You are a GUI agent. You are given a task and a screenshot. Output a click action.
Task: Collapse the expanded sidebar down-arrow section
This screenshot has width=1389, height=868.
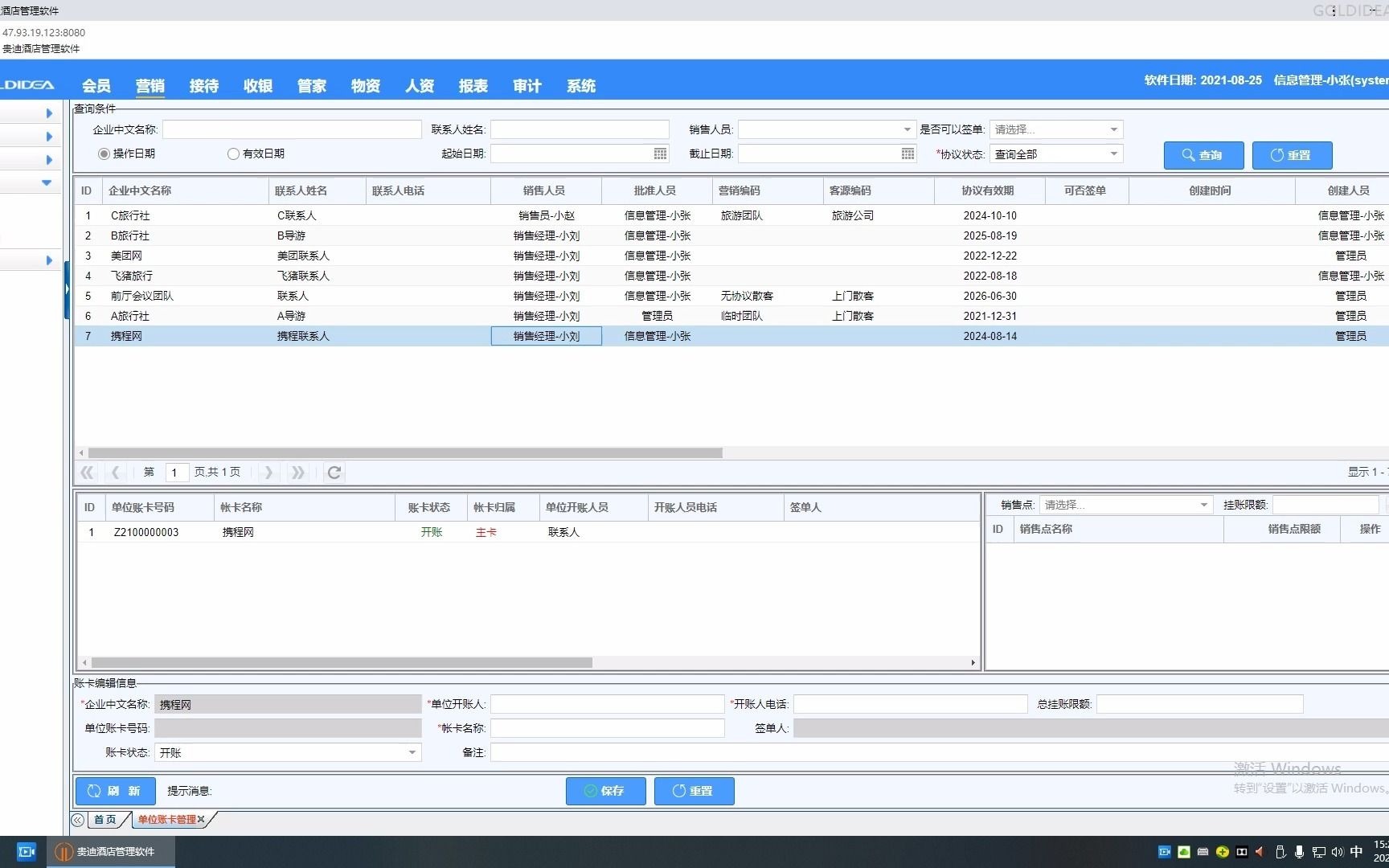tap(47, 182)
